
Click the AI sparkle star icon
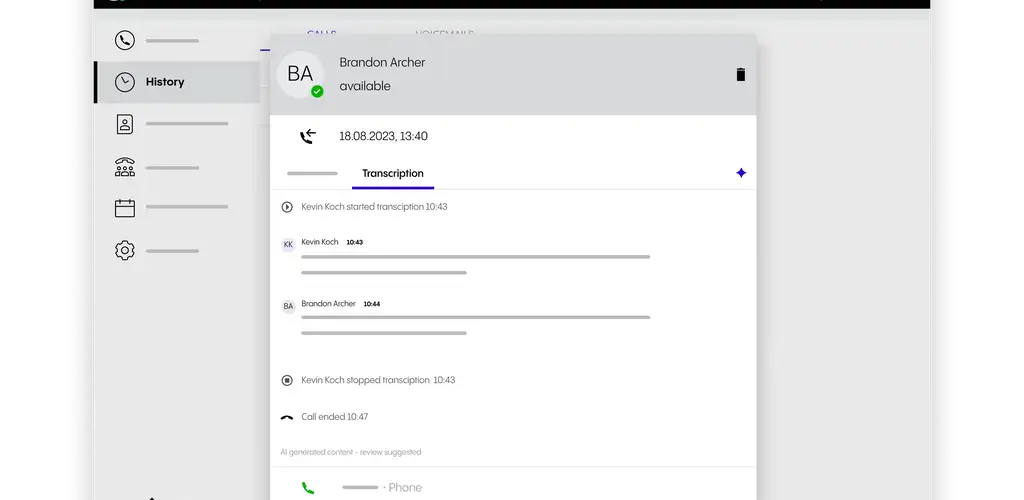741,173
